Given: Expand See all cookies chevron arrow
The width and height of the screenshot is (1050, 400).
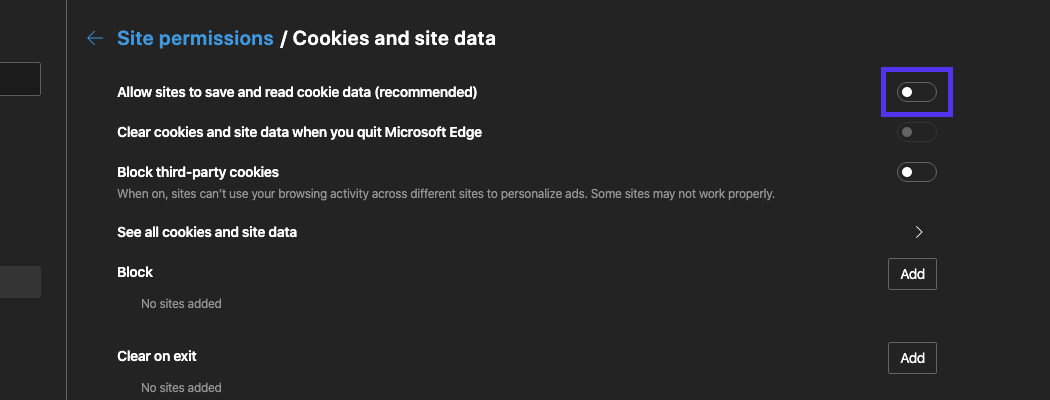Looking at the screenshot, I should (x=919, y=232).
